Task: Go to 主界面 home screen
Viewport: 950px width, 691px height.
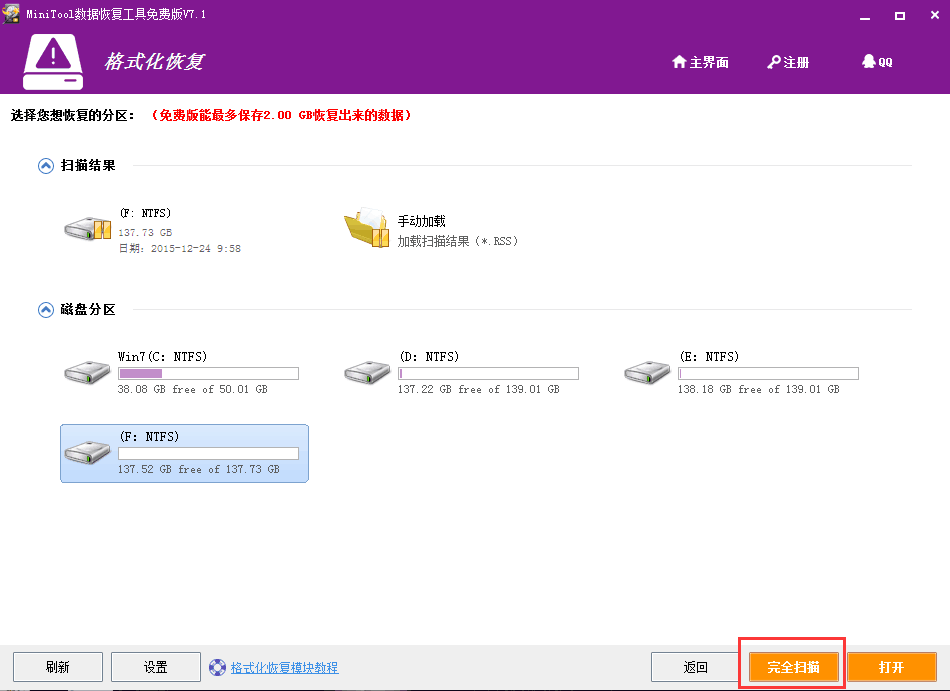Action: pos(700,62)
